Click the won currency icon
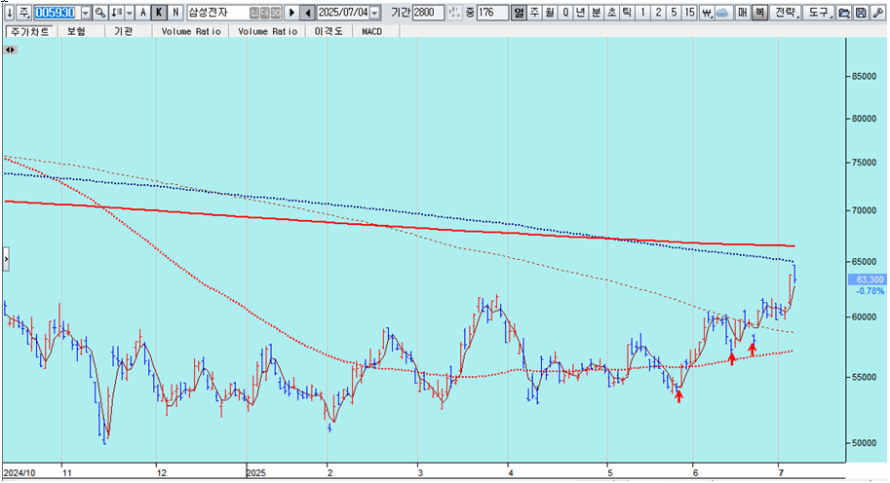The width and height of the screenshot is (890, 483). tap(708, 13)
